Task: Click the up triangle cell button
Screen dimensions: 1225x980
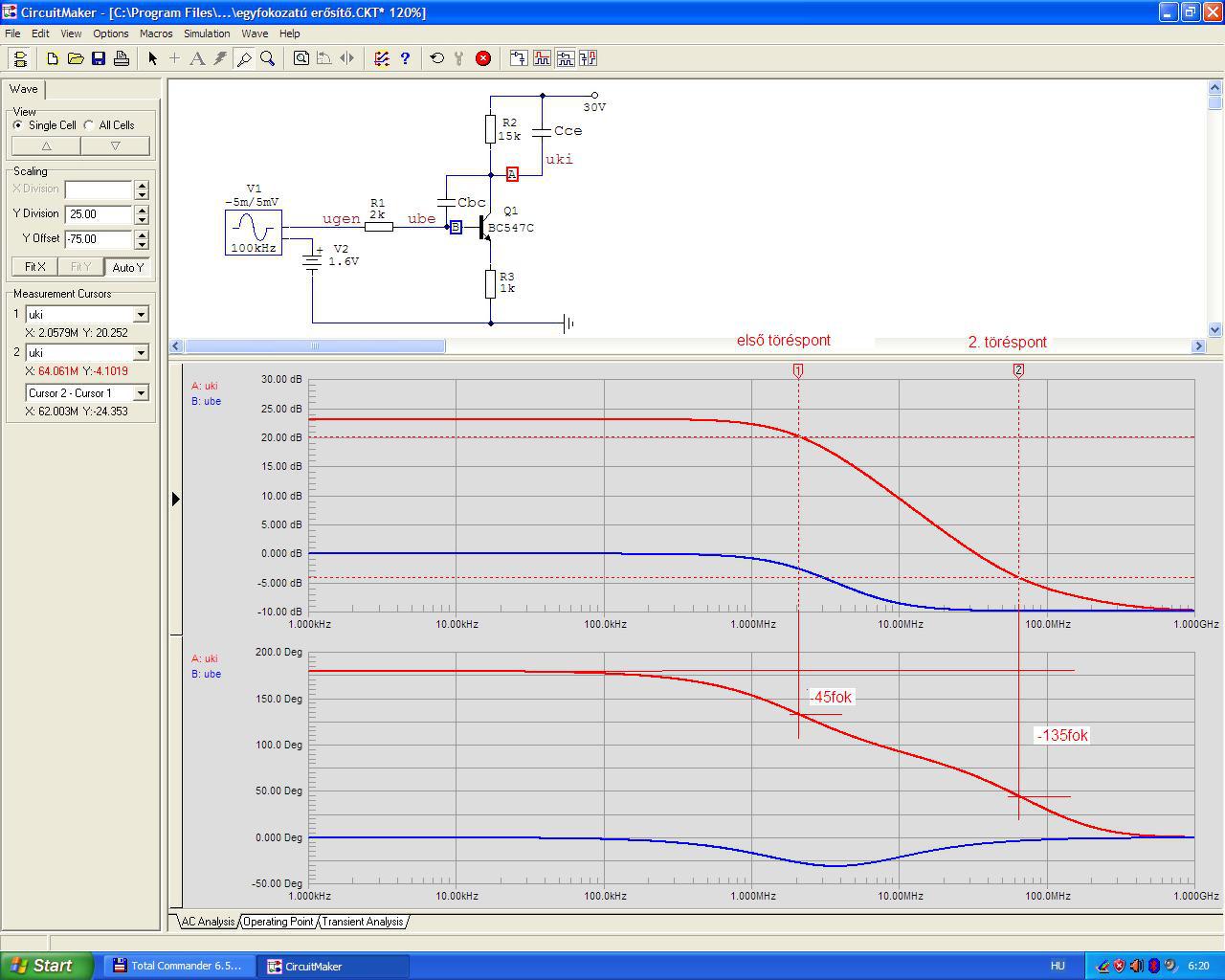Action: (46, 146)
